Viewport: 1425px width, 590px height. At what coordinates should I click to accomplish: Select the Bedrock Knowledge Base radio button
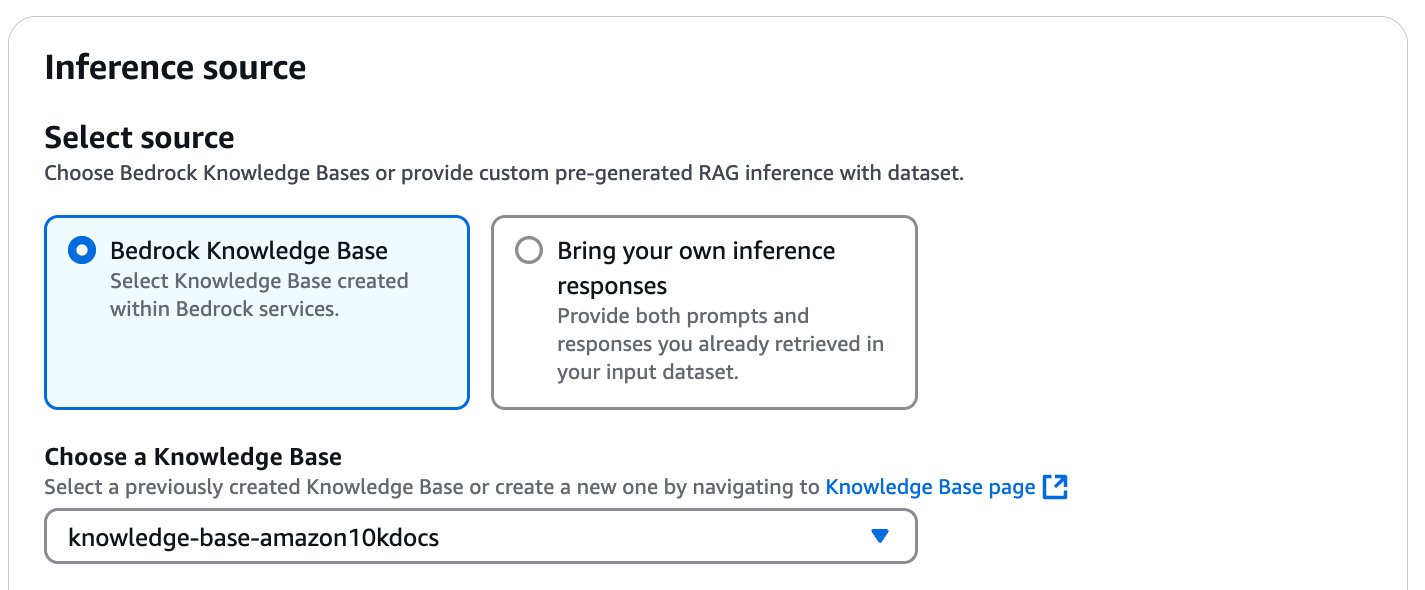tap(82, 250)
